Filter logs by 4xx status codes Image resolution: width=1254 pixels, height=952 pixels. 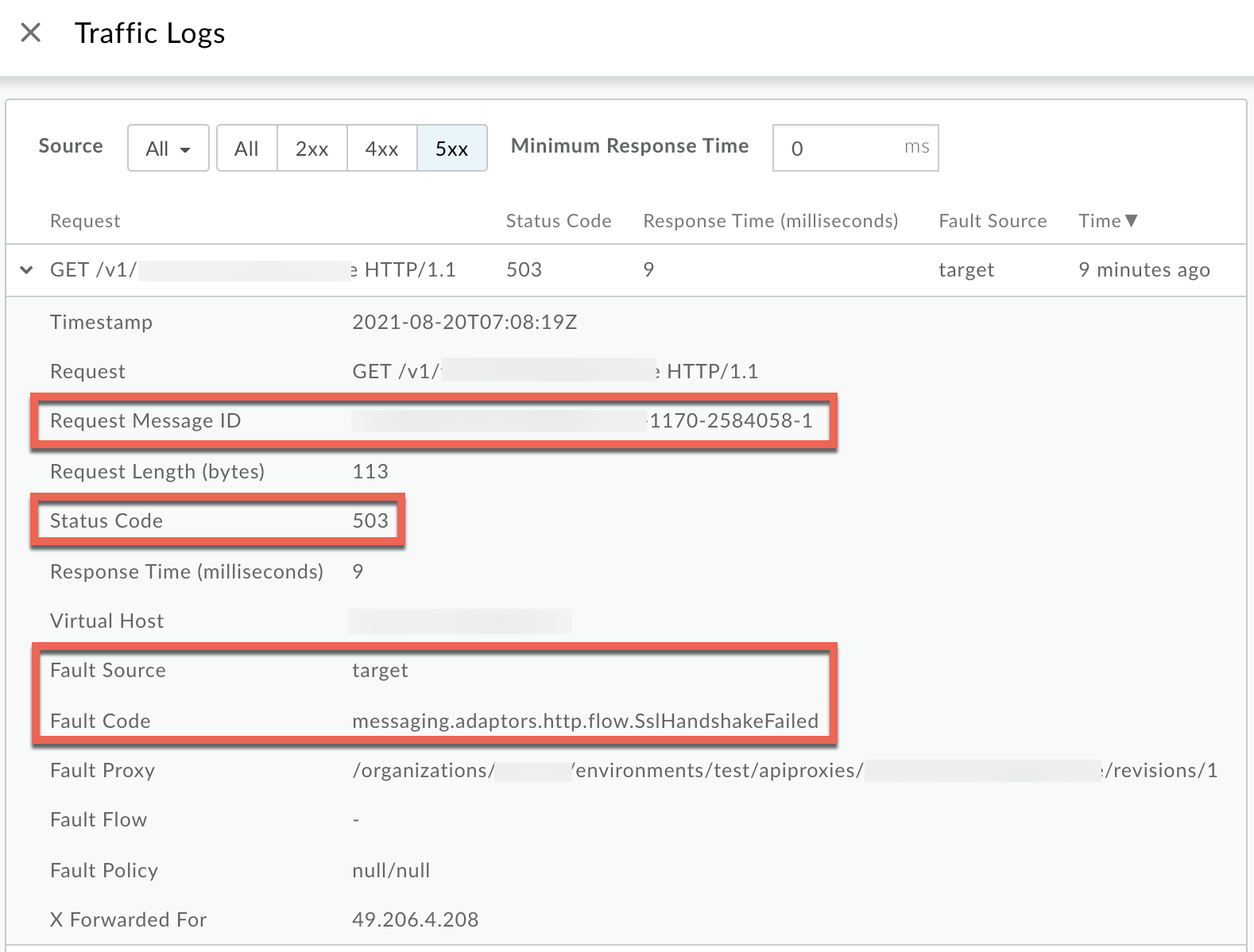pyautogui.click(x=381, y=148)
